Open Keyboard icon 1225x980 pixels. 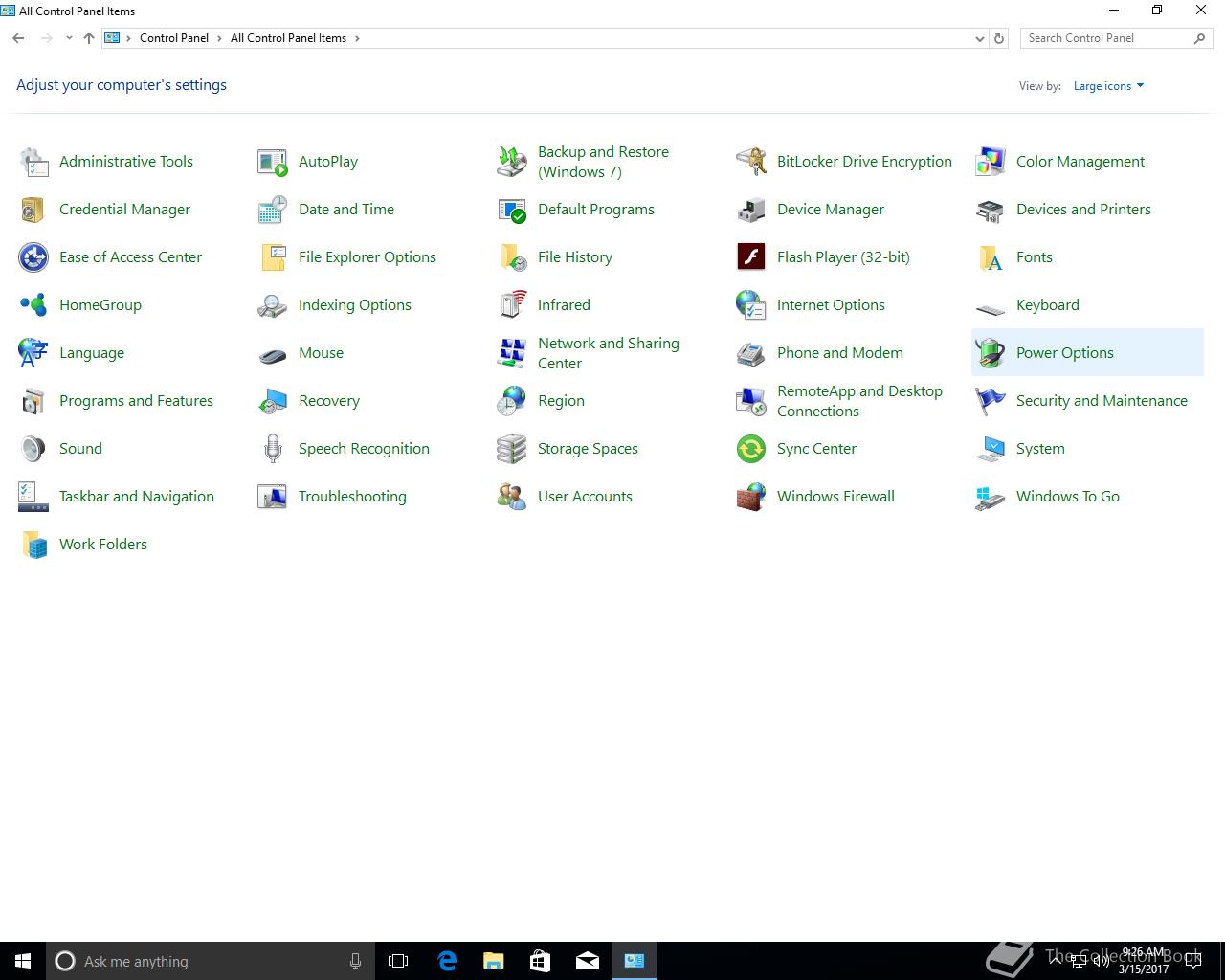pyautogui.click(x=991, y=308)
